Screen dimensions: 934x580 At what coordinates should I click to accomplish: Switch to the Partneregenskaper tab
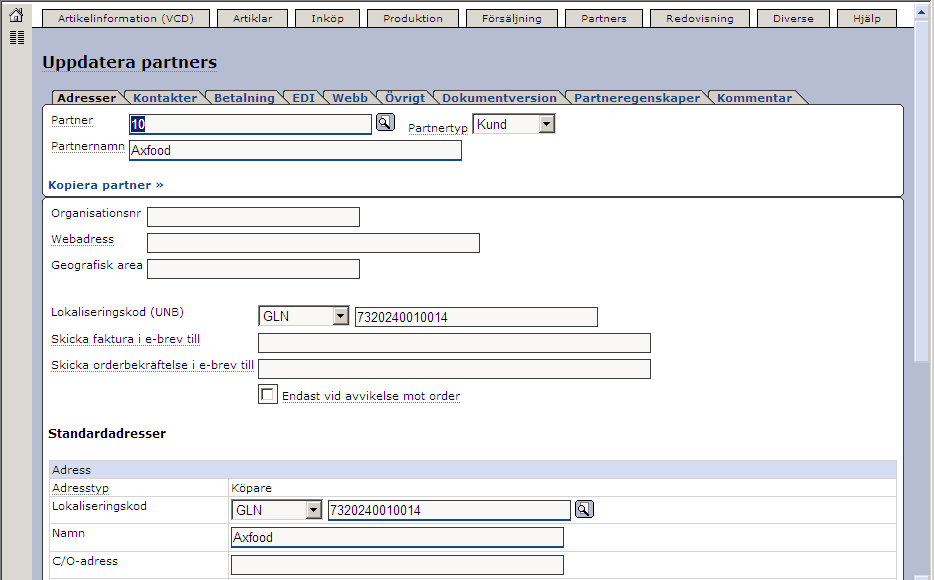click(637, 98)
